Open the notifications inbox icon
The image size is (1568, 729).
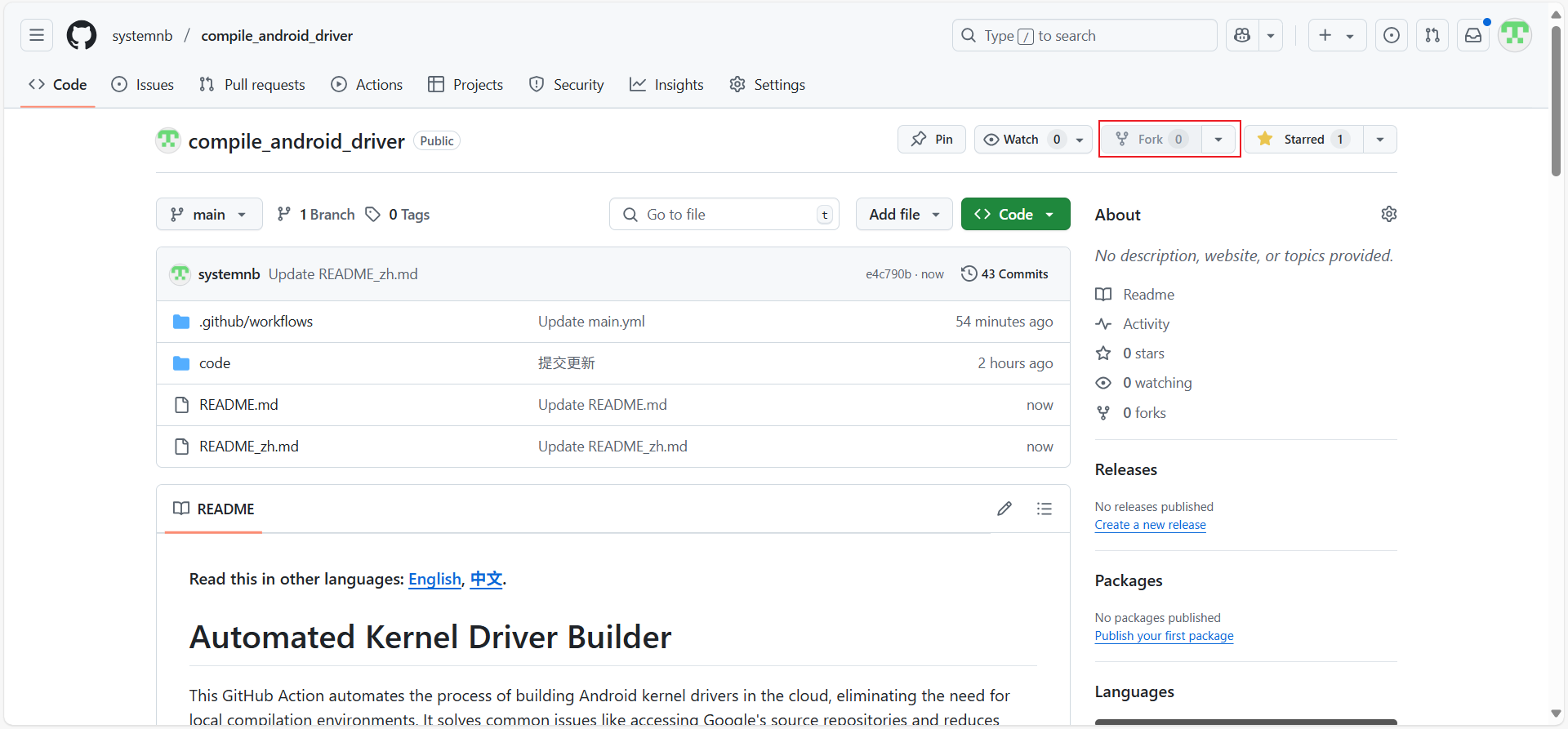(x=1473, y=35)
